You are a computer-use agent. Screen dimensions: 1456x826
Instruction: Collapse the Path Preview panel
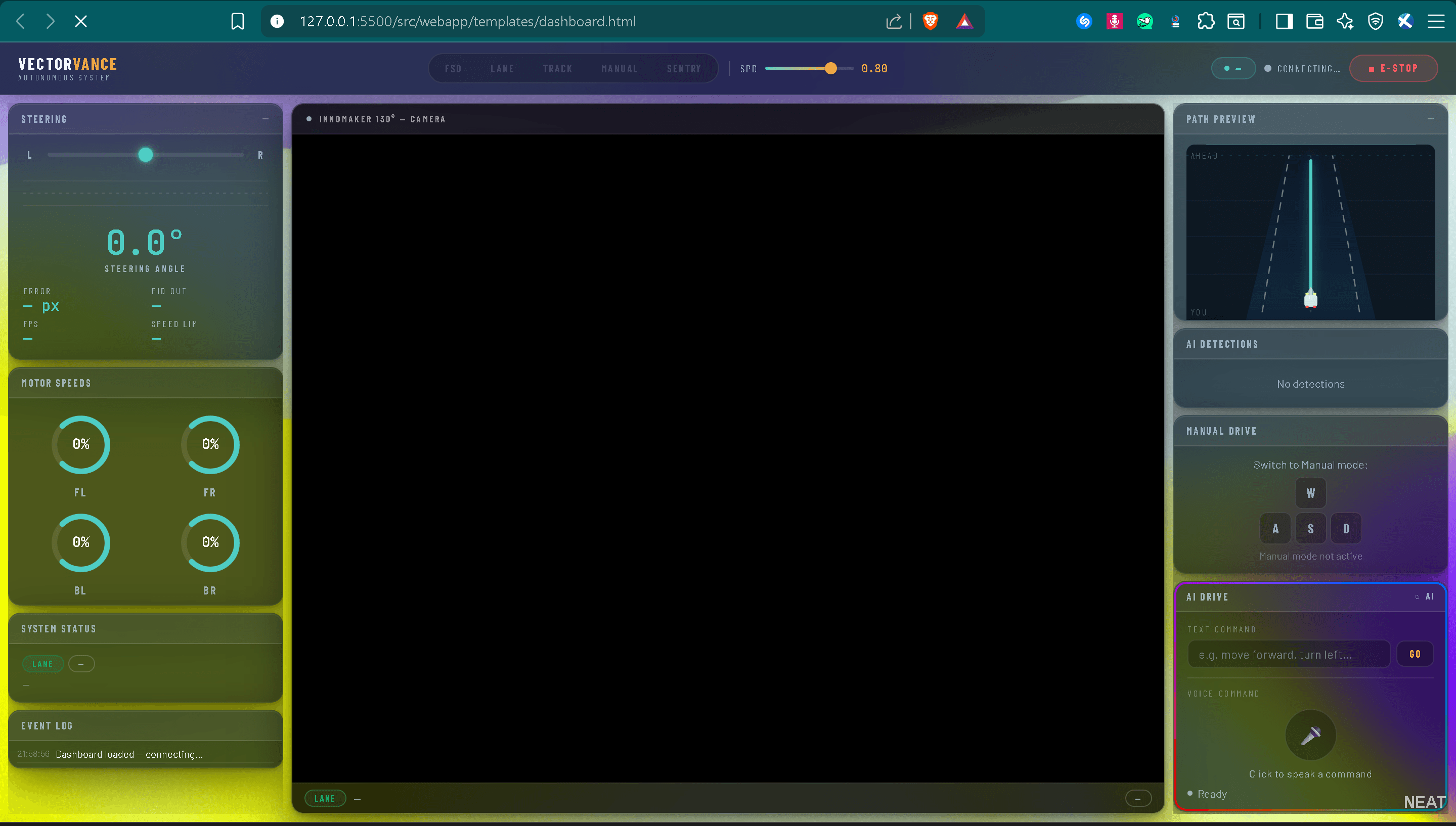[1431, 119]
